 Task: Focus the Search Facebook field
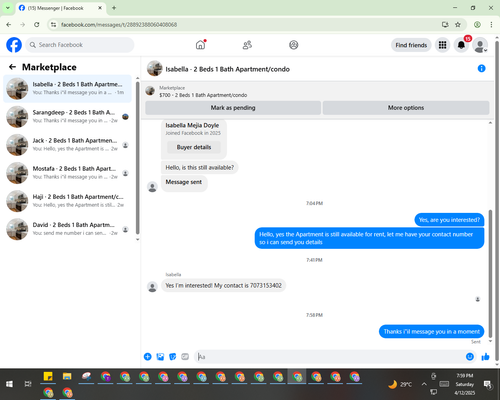point(80,45)
